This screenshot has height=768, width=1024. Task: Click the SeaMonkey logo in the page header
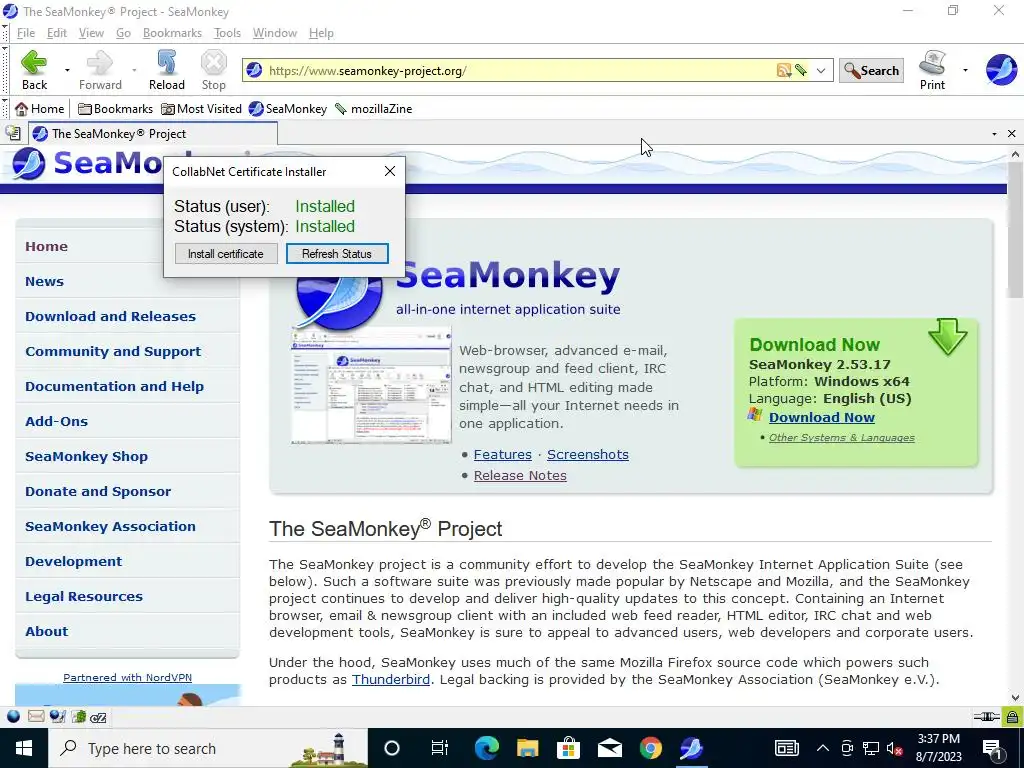[x=28, y=163]
